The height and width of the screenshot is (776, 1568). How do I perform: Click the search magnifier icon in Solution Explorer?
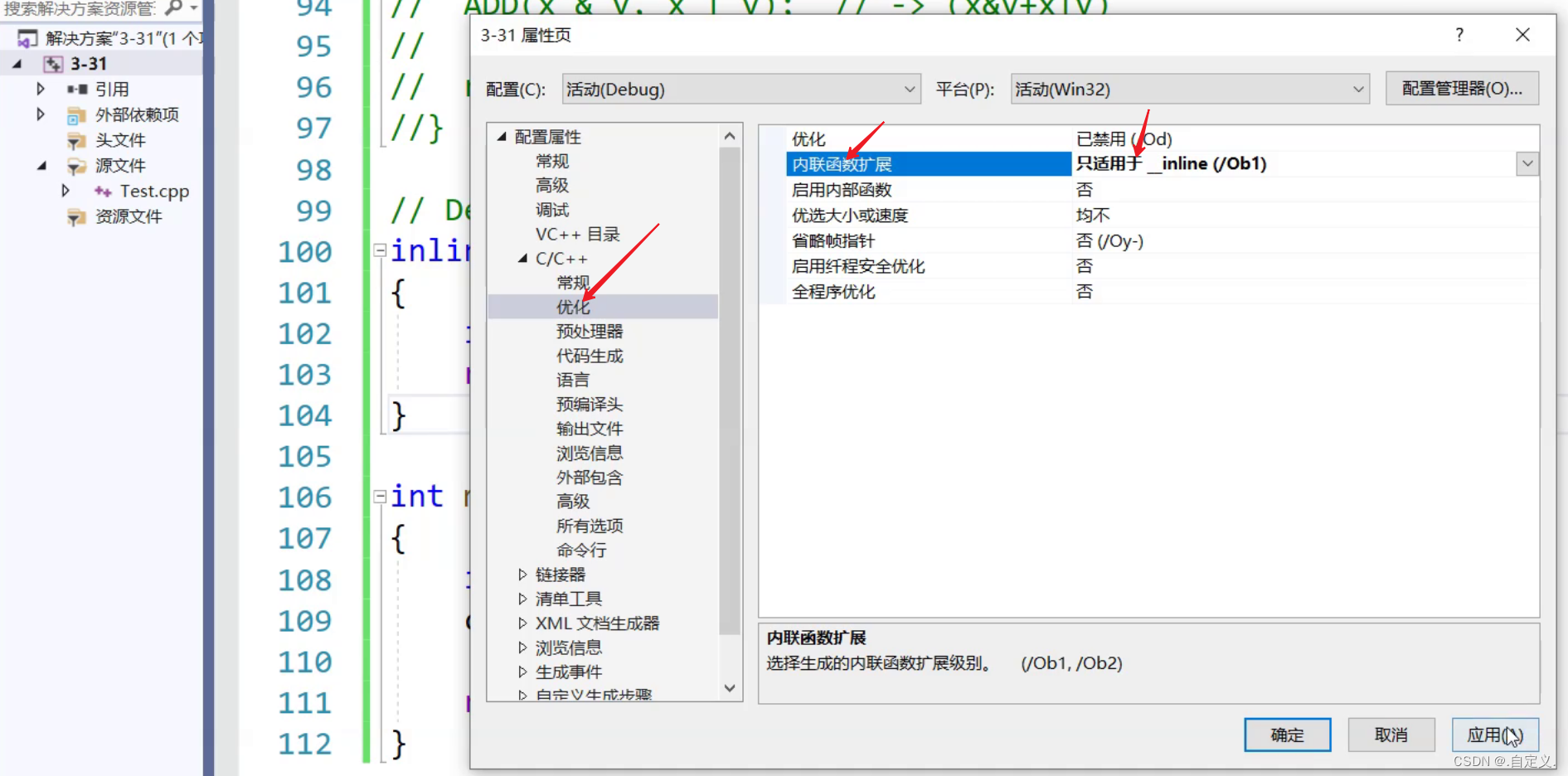pyautogui.click(x=173, y=8)
